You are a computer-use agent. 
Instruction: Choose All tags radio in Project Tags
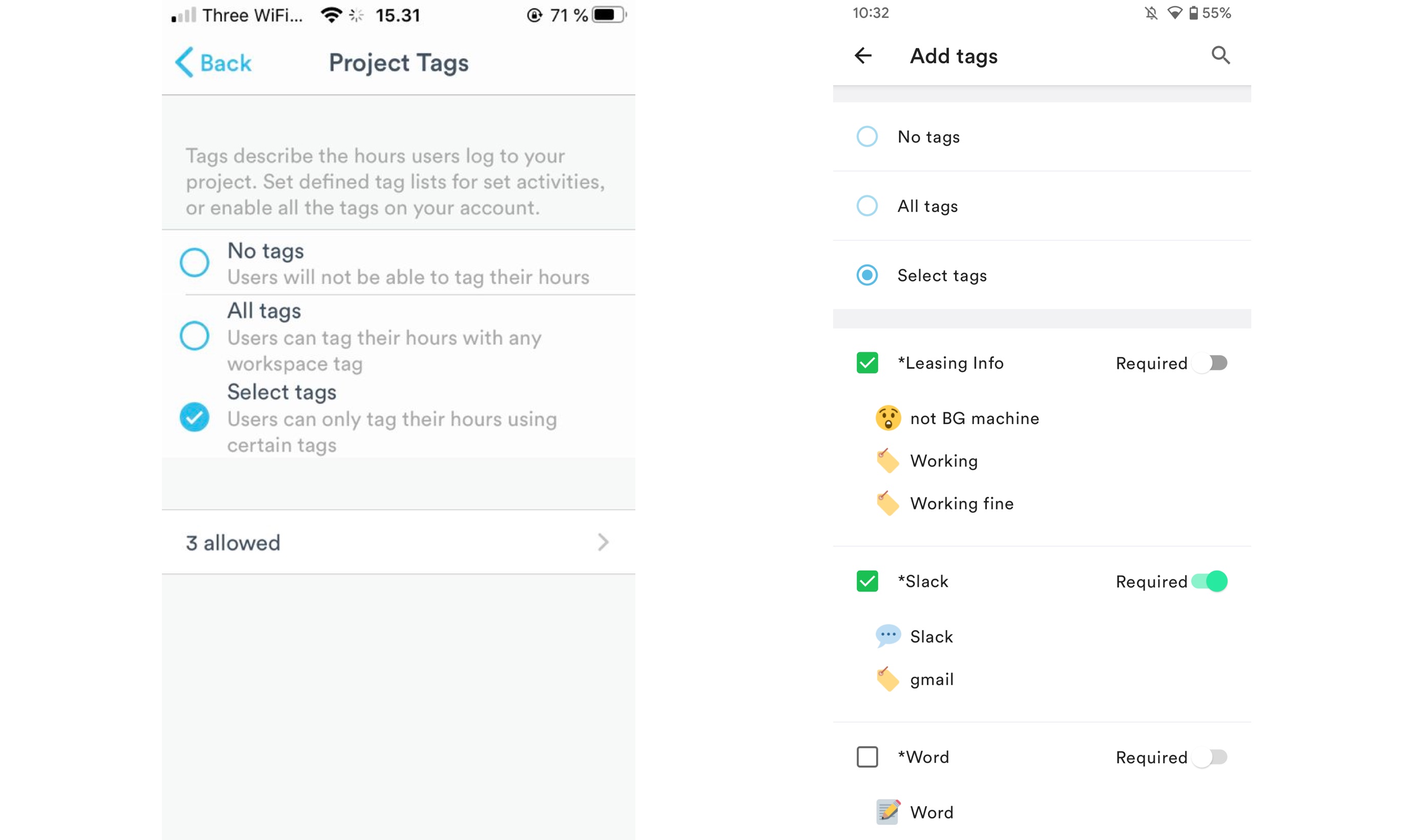click(194, 335)
